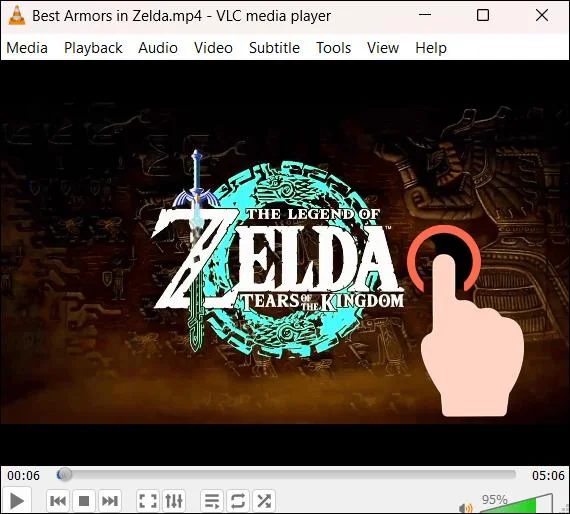Click the seek bar handle

64,474
